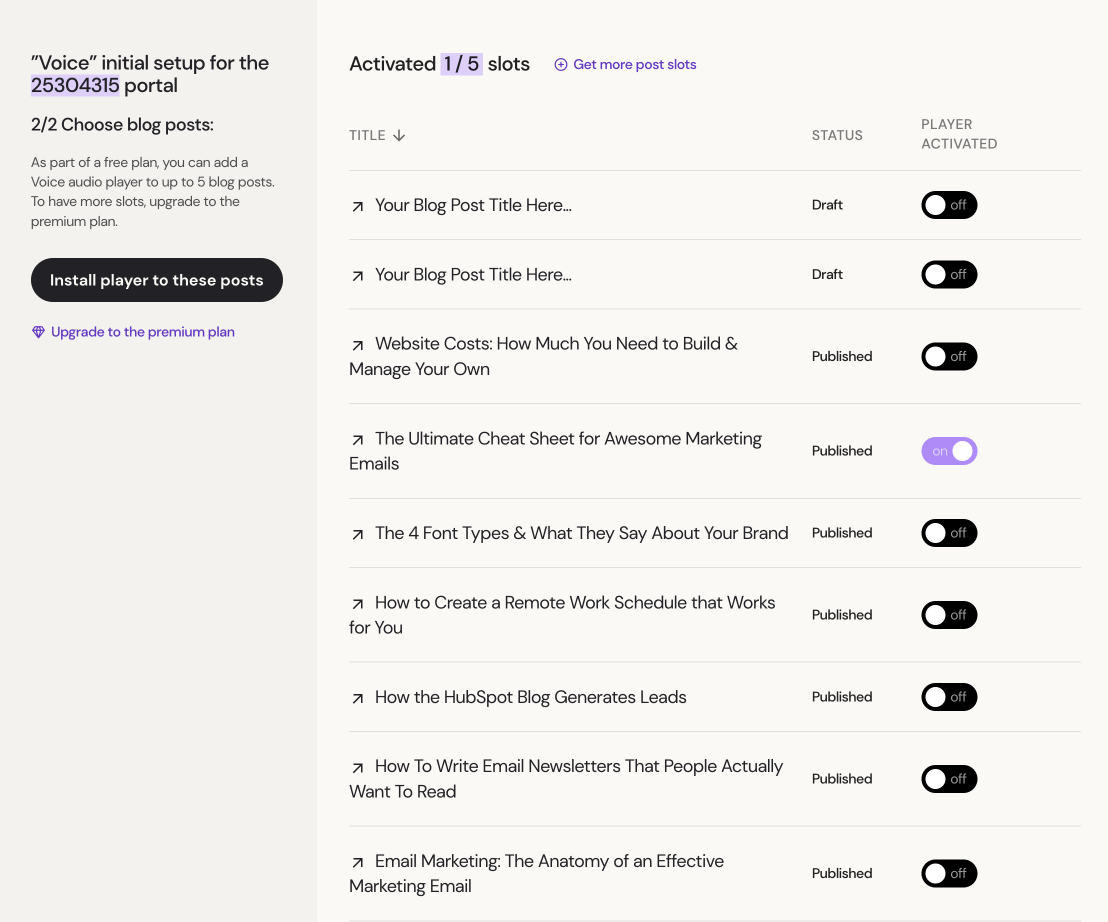
Task: Open Upgrade to the premium plan link
Action: click(143, 332)
